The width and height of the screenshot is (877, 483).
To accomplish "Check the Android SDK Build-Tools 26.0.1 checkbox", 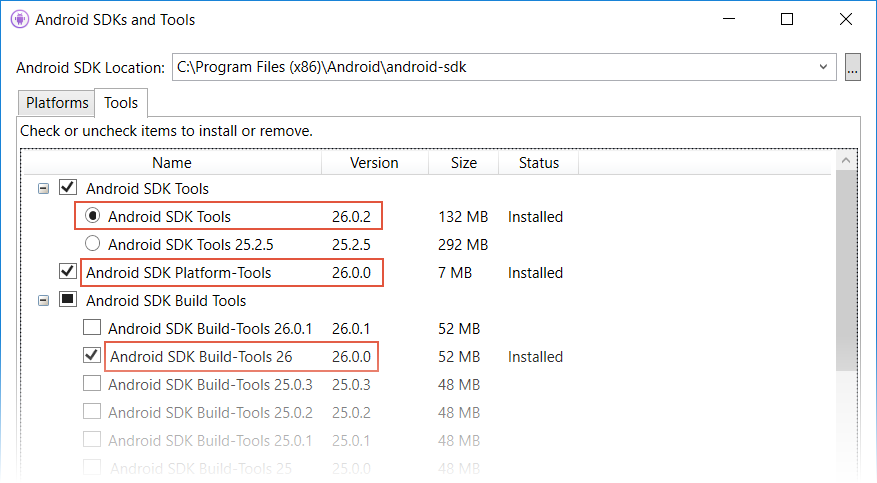I will click(92, 327).
